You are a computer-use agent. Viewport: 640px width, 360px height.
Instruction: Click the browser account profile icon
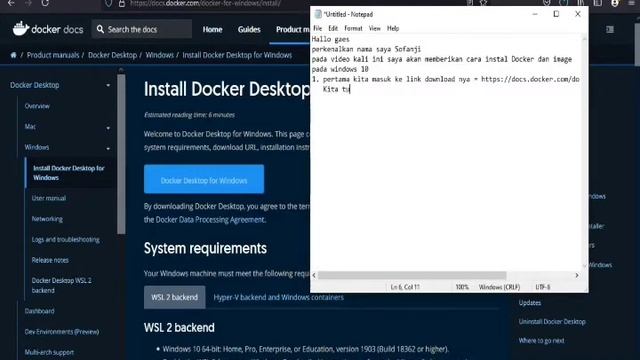[615, 3]
